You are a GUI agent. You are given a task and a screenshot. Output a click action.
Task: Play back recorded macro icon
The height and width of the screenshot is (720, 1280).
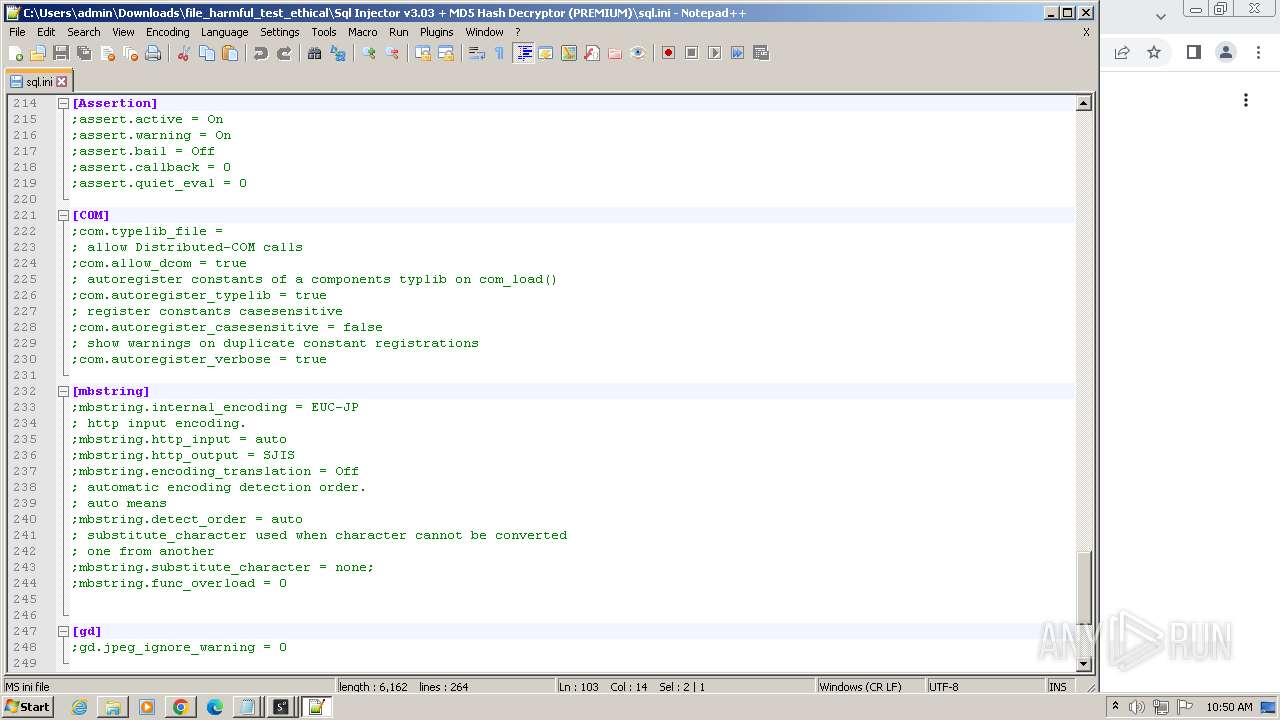click(714, 53)
